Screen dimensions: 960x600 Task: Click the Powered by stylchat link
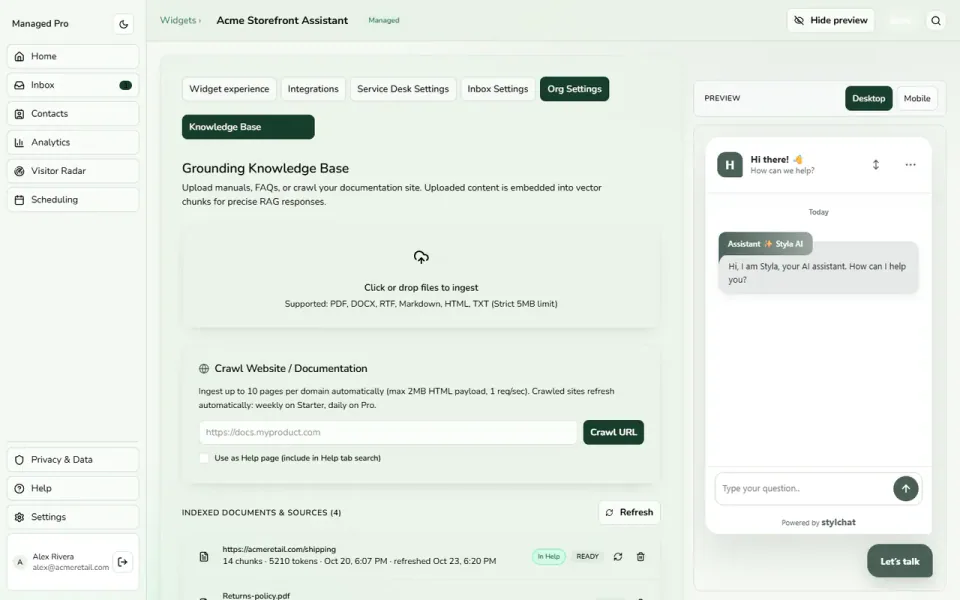coord(819,522)
